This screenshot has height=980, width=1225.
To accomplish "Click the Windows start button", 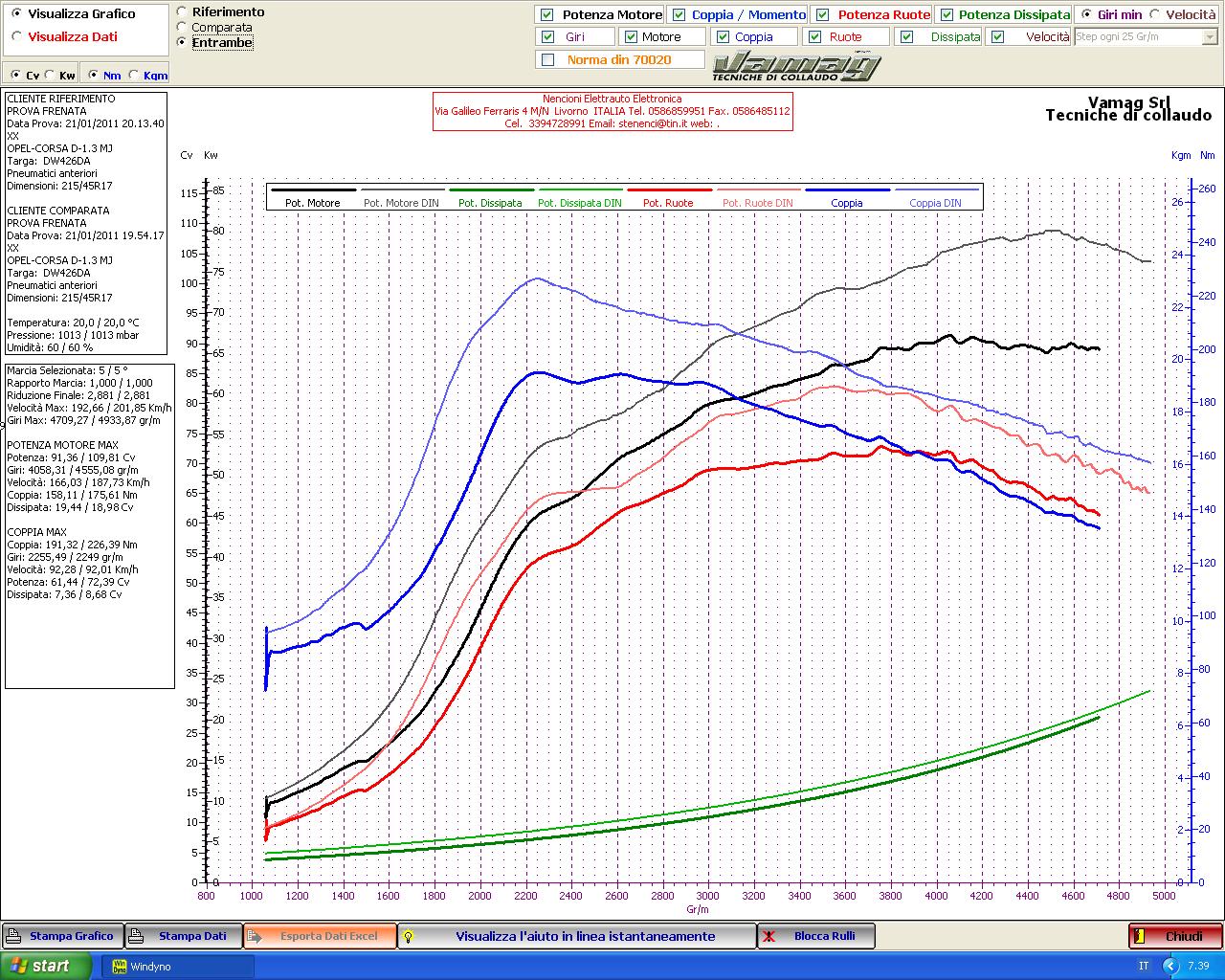I will (47, 966).
